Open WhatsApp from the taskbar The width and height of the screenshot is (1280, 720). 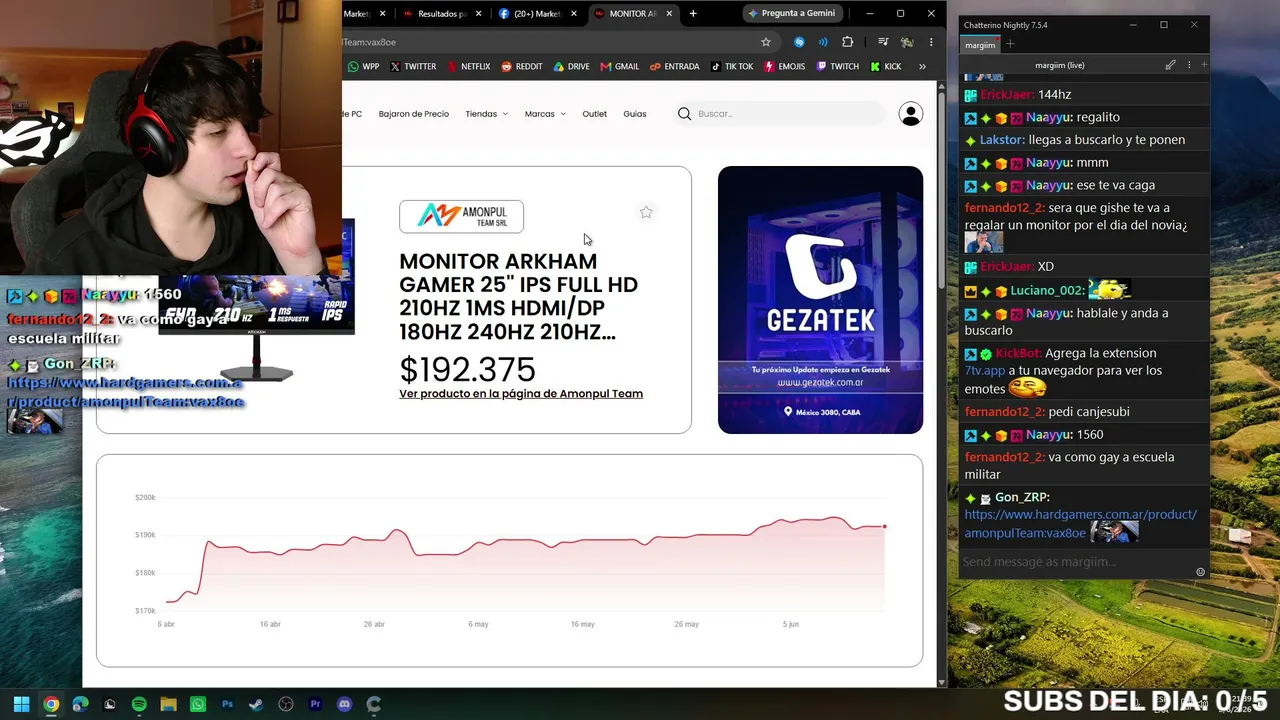coord(198,704)
